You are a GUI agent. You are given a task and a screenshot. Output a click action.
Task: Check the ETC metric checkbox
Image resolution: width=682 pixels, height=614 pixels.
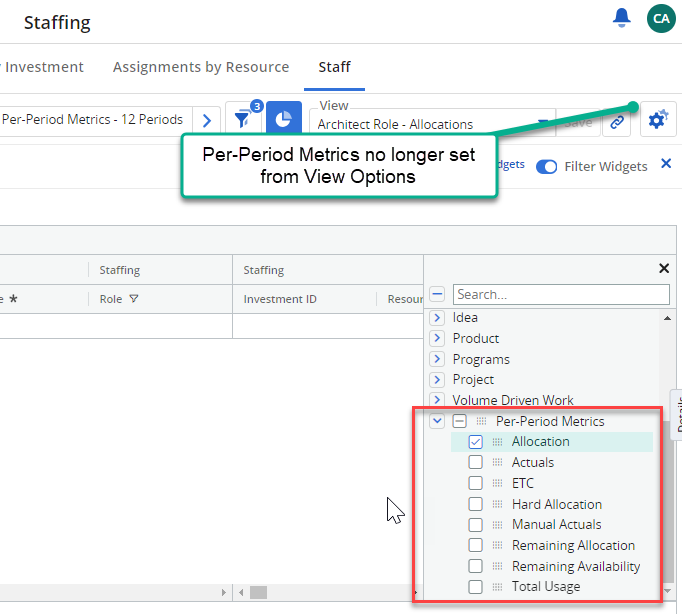[475, 483]
